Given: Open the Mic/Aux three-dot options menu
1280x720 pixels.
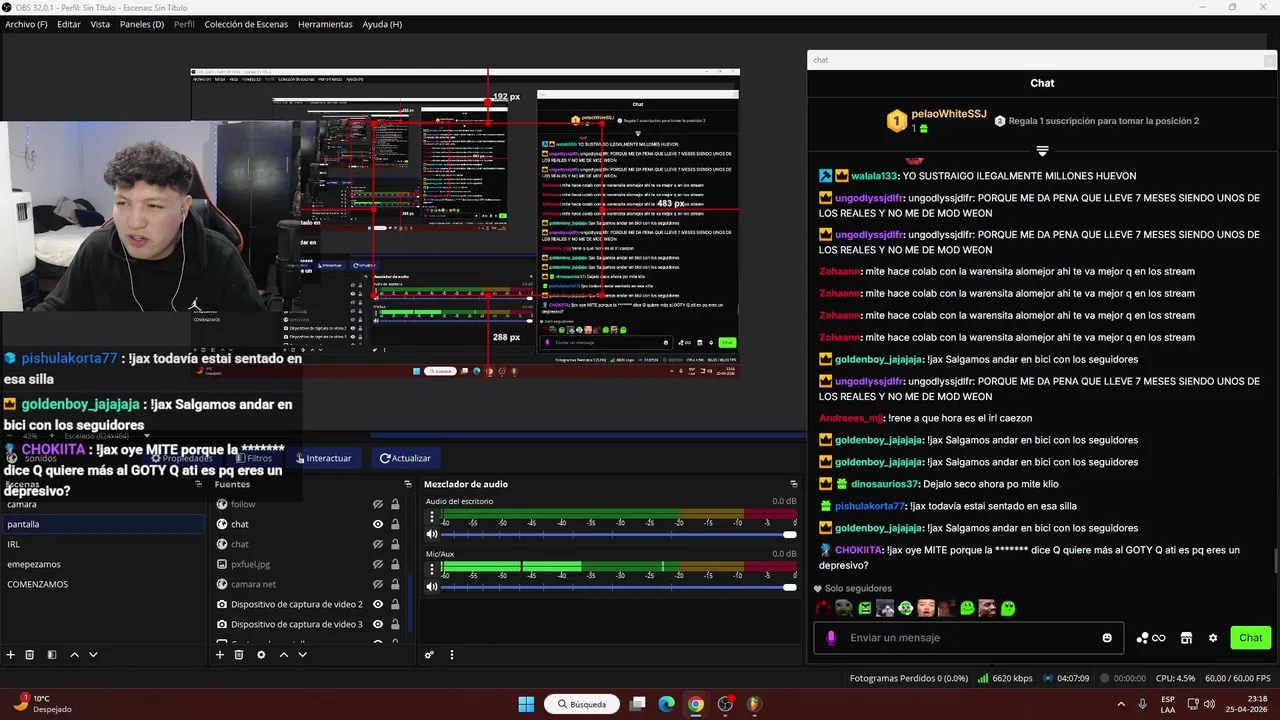Looking at the screenshot, I should pos(432,569).
